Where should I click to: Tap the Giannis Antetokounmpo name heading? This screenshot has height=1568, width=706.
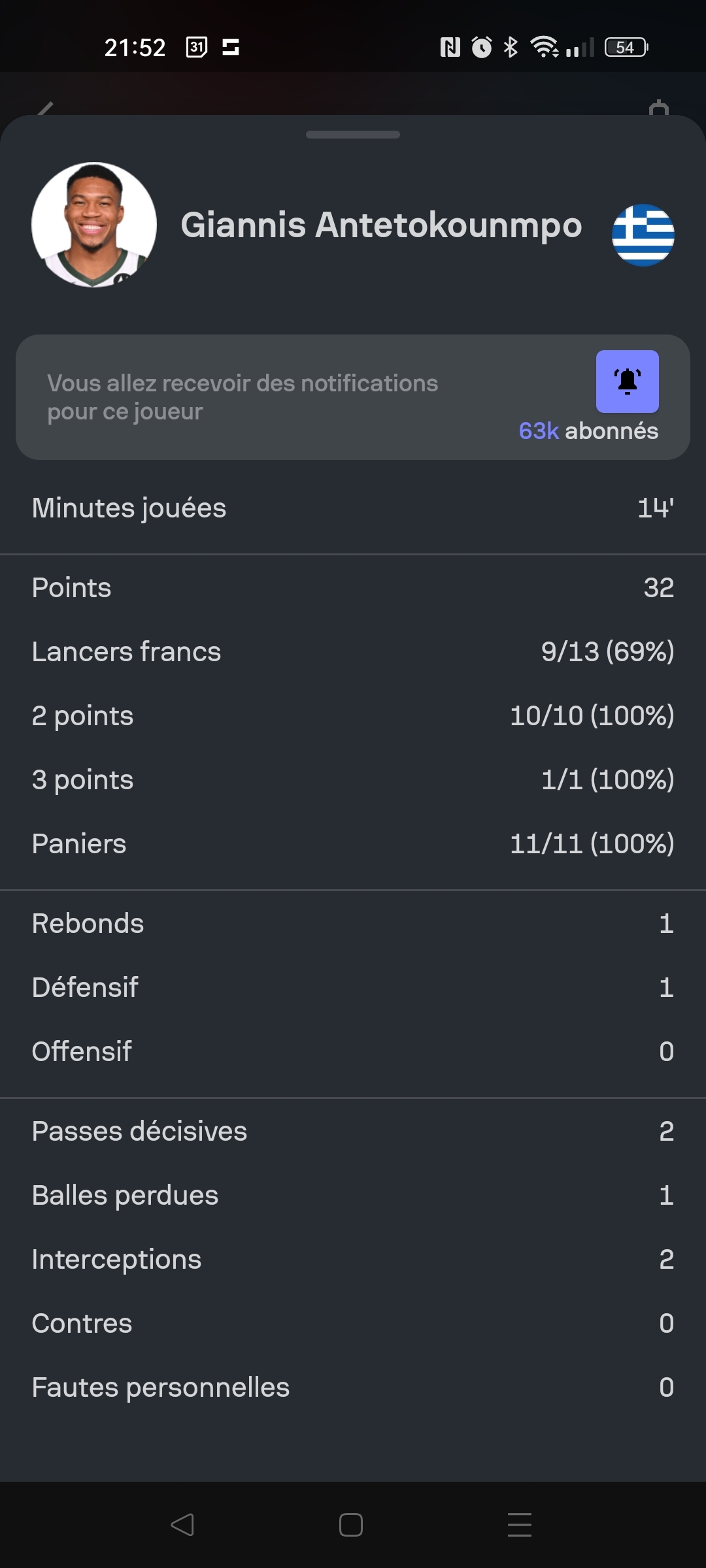[381, 225]
